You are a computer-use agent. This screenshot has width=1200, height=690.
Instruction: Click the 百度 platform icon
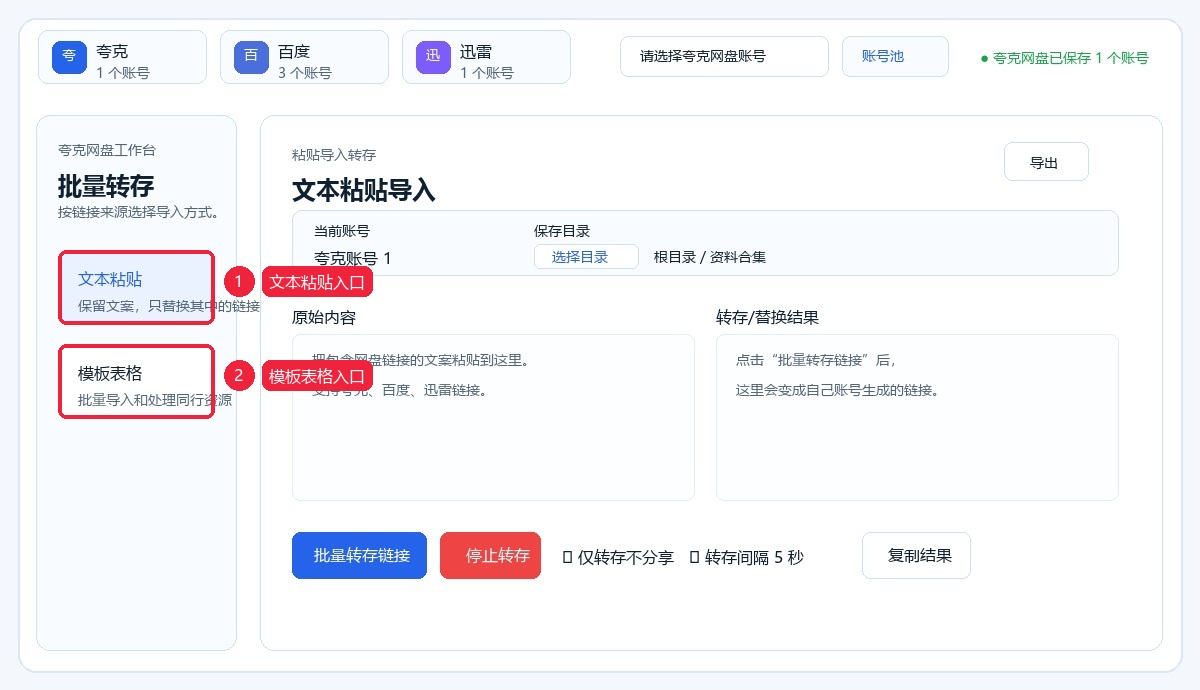point(251,56)
